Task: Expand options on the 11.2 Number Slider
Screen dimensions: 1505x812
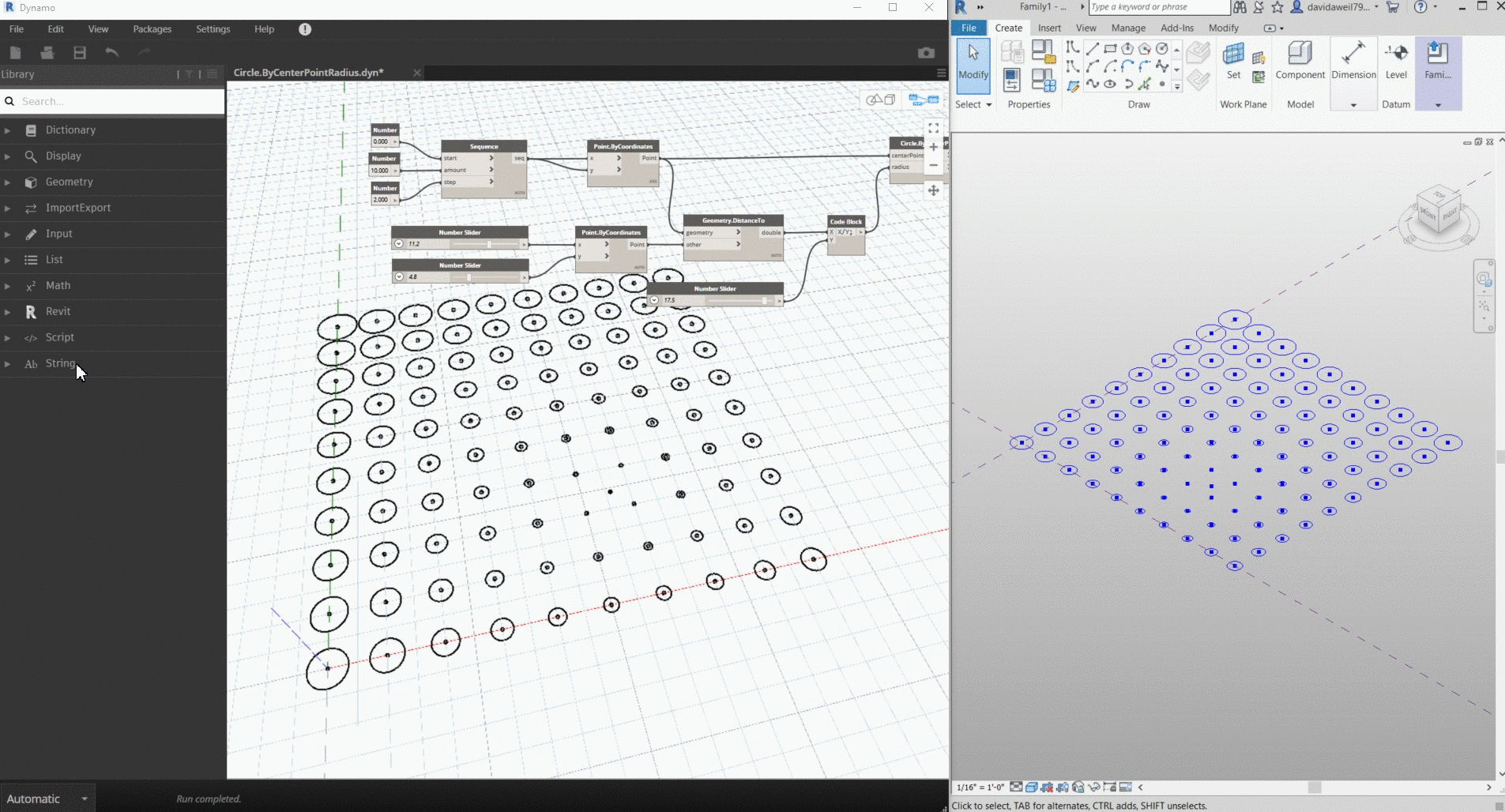Action: coord(399,244)
